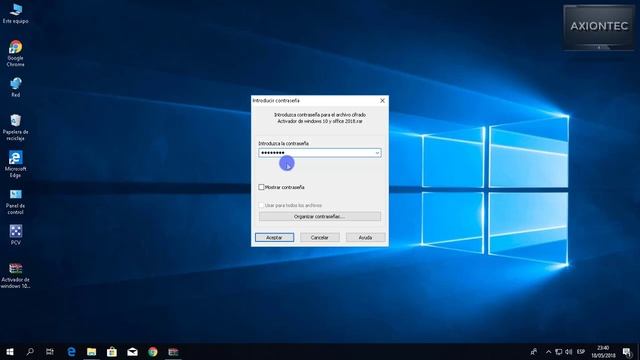Open the Red network desktop icon
The width and height of the screenshot is (640, 360).
click(x=16, y=87)
